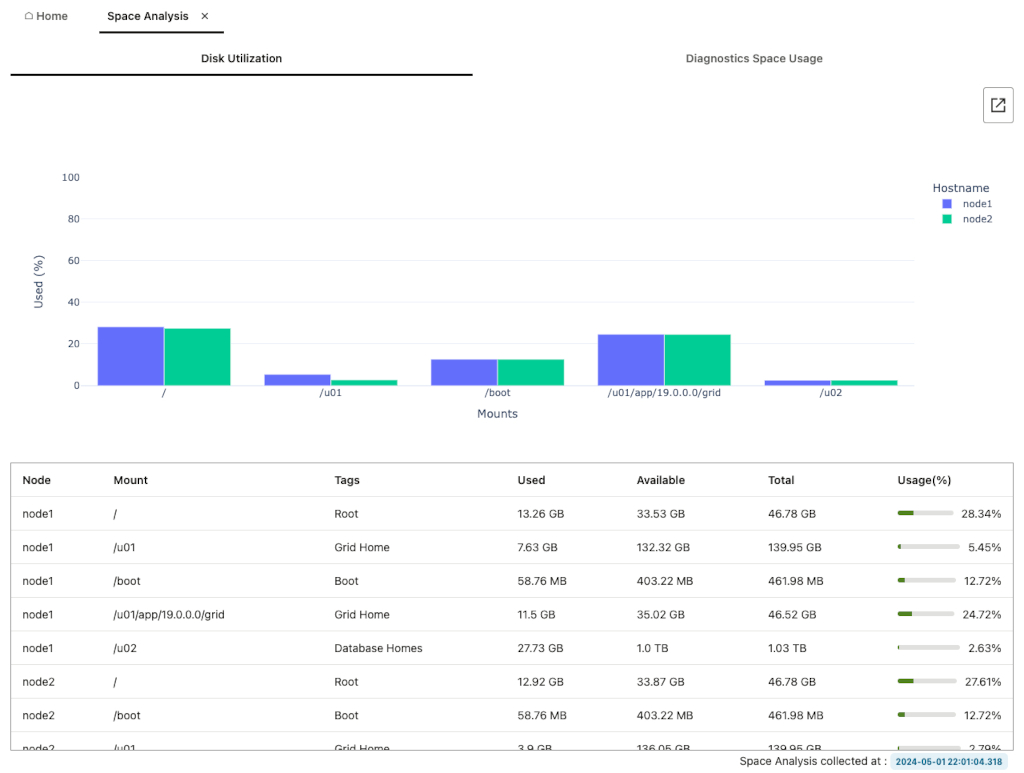Close the Space Analysis tab
The height and width of the screenshot is (773, 1024).
click(204, 16)
